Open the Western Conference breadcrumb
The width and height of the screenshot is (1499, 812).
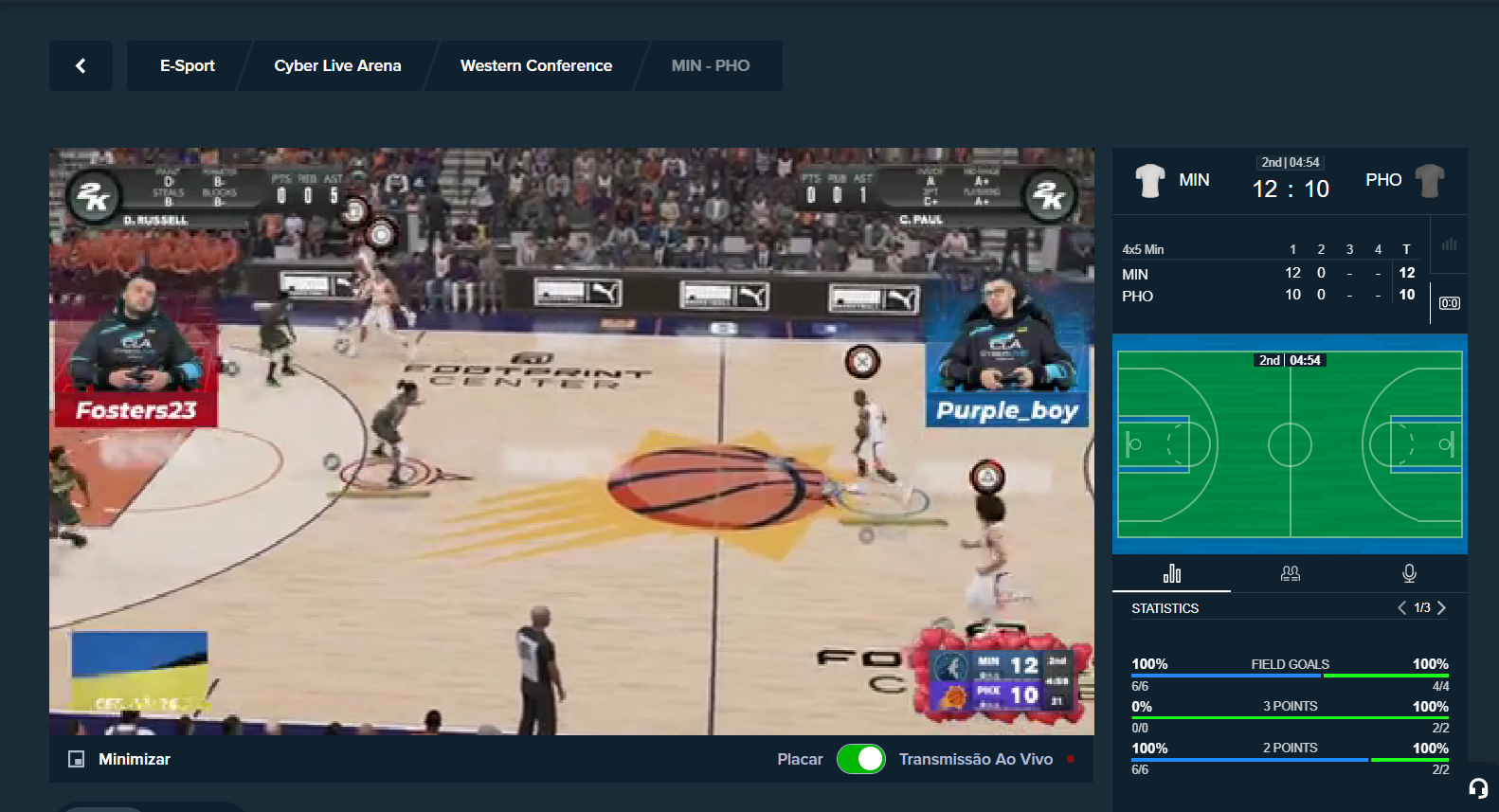click(x=536, y=65)
